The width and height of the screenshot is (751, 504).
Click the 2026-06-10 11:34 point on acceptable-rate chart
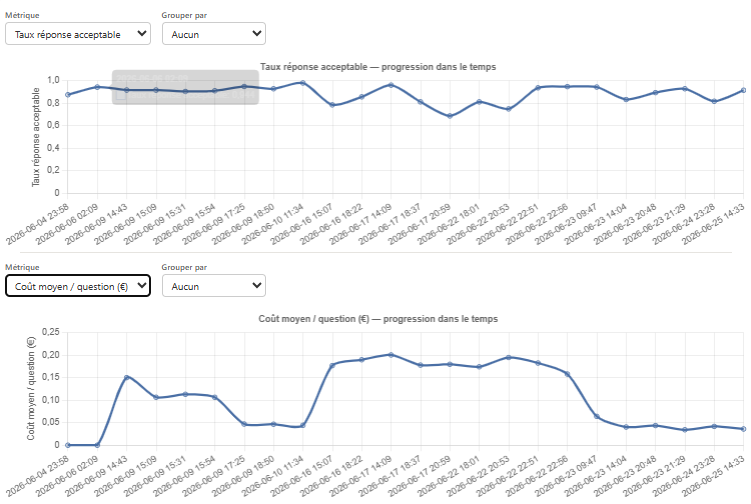(x=303, y=83)
